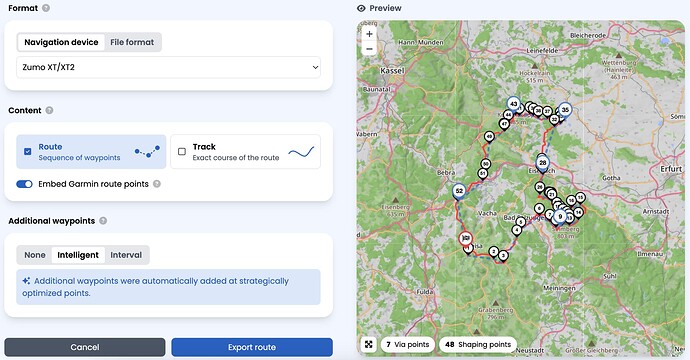690x360 pixels.
Task: Click the Cancel button
Action: tap(85, 347)
